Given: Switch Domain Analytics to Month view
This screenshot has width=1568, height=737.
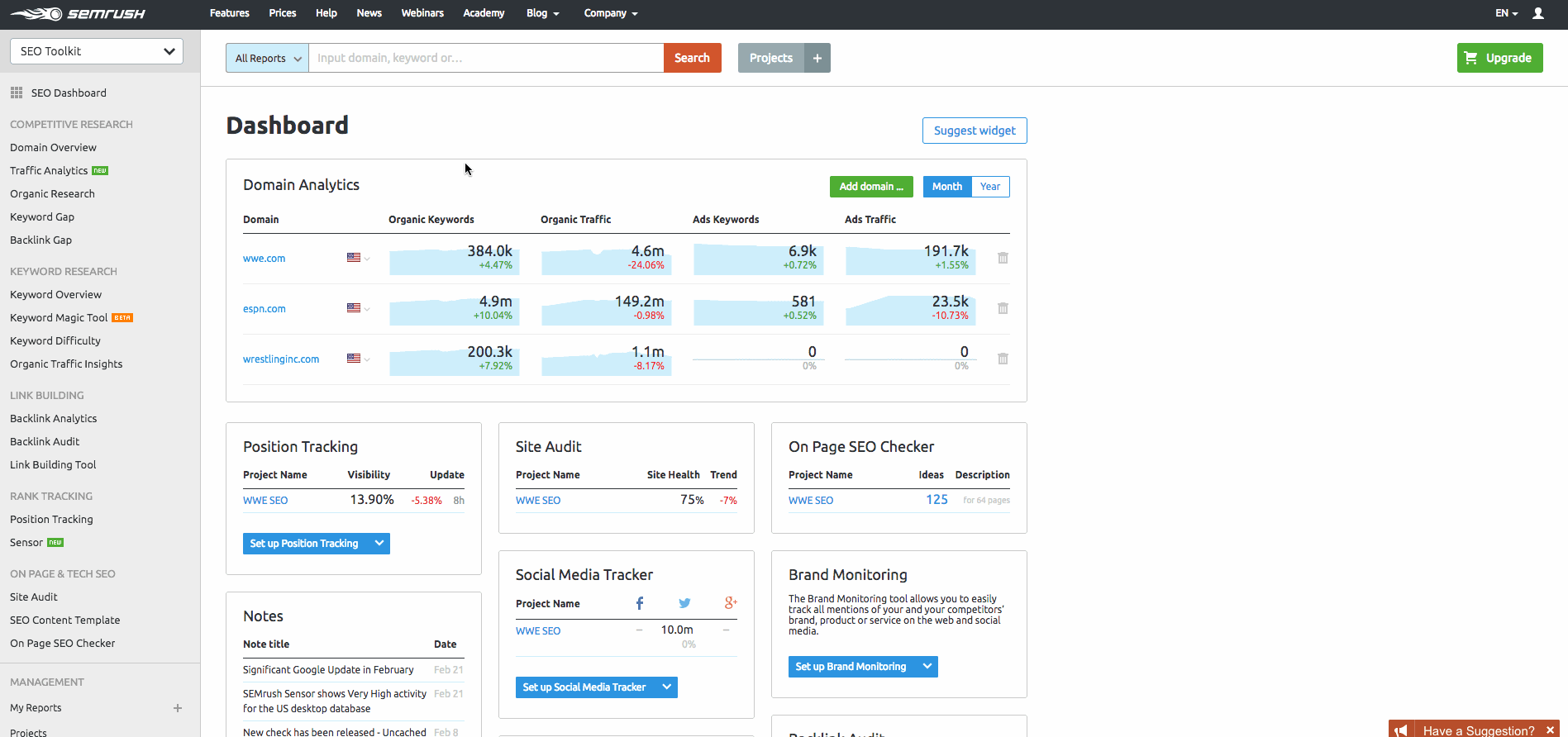Looking at the screenshot, I should [x=947, y=187].
